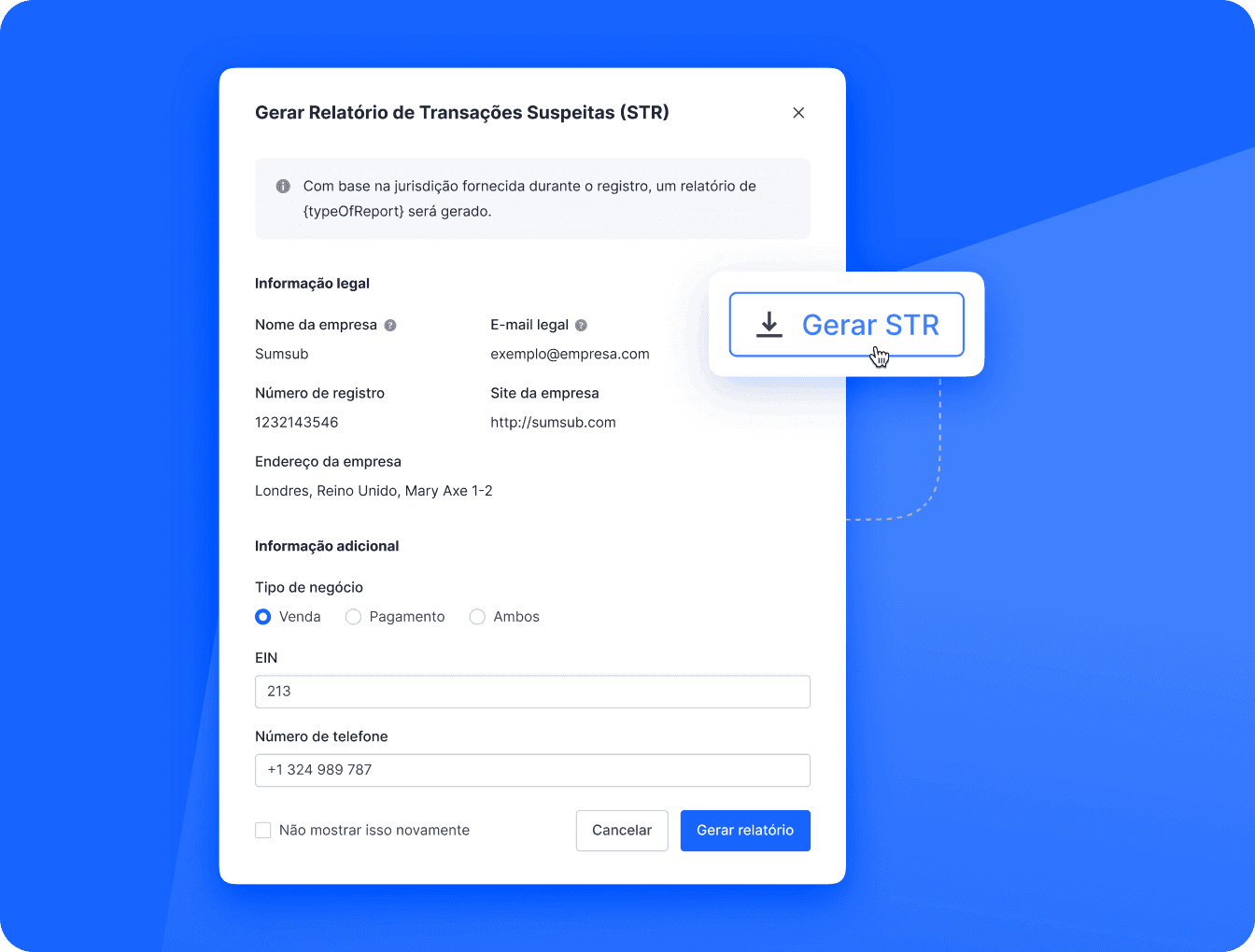This screenshot has height=952, width=1255.
Task: Click the exemplo@empresa.com email address
Action: (x=570, y=355)
